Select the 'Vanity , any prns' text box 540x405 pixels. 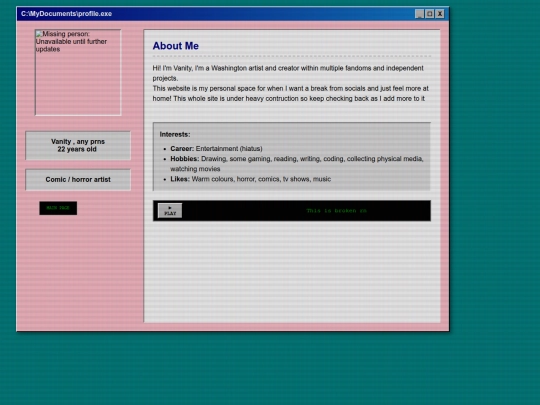coord(78,145)
